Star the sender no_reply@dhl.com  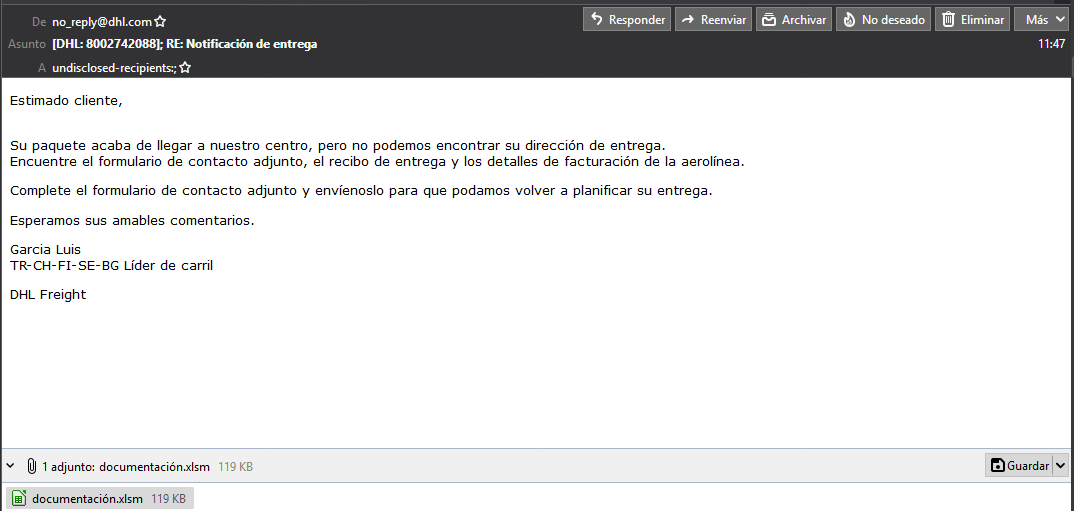point(160,21)
